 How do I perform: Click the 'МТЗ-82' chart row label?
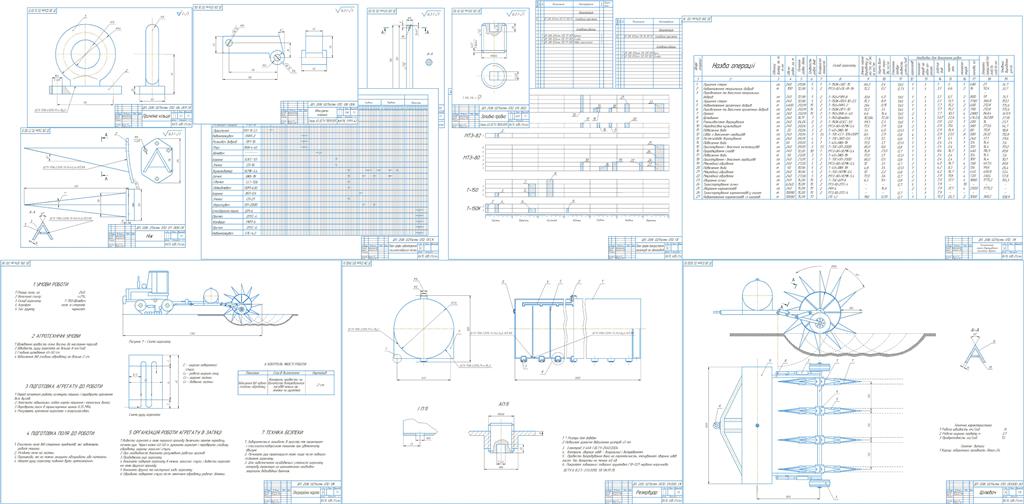coord(475,136)
